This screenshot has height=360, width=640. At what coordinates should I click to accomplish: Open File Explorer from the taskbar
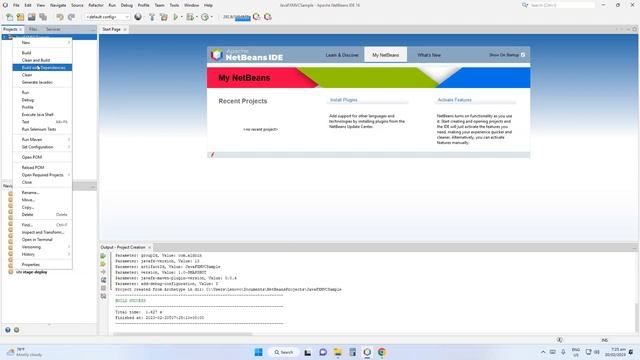click(338, 352)
